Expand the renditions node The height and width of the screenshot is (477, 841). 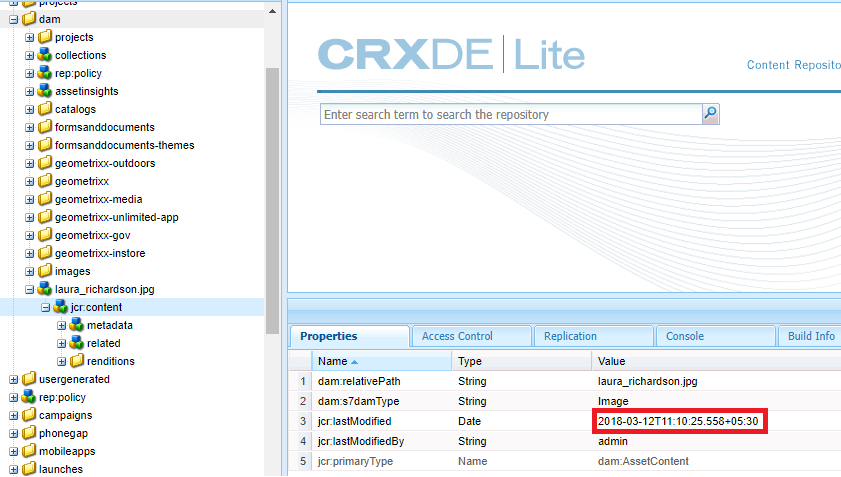tap(62, 361)
